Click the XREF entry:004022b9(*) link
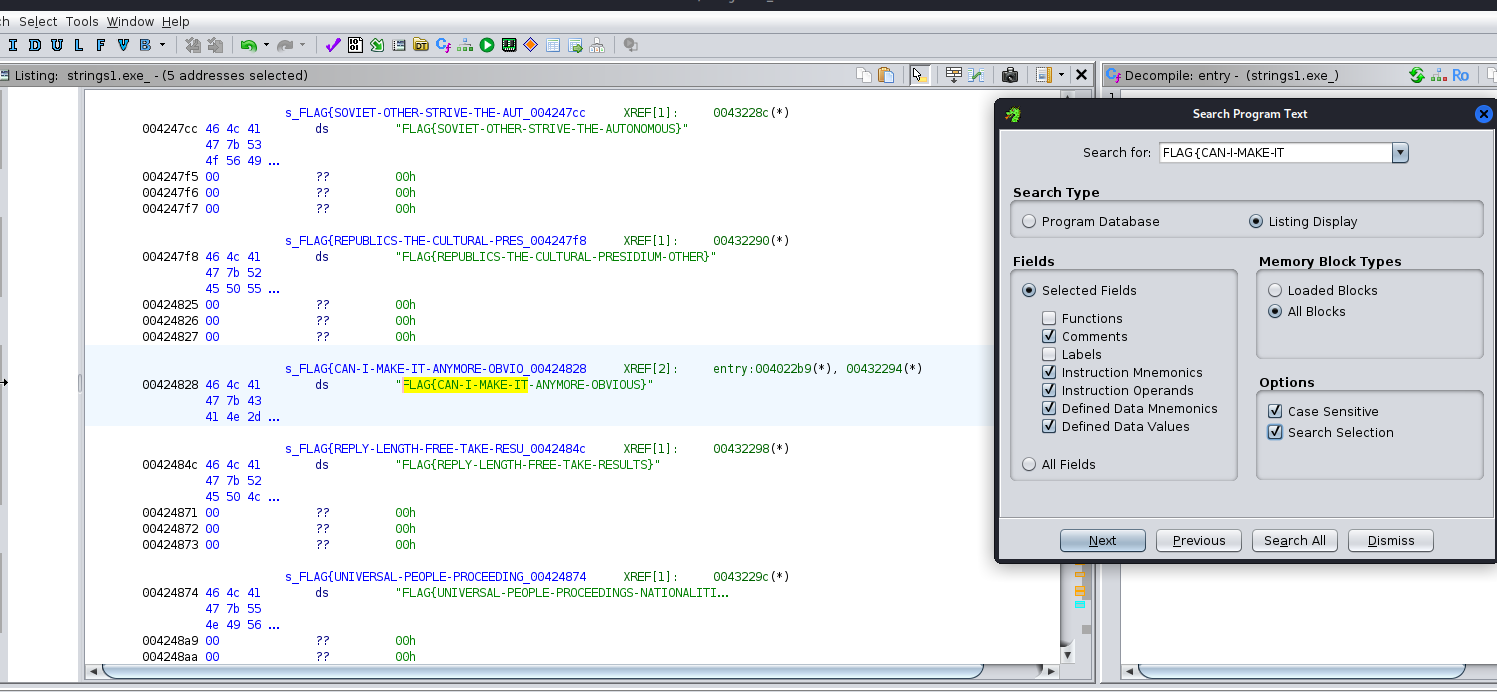Viewport: 1497px width, 692px height. point(773,369)
